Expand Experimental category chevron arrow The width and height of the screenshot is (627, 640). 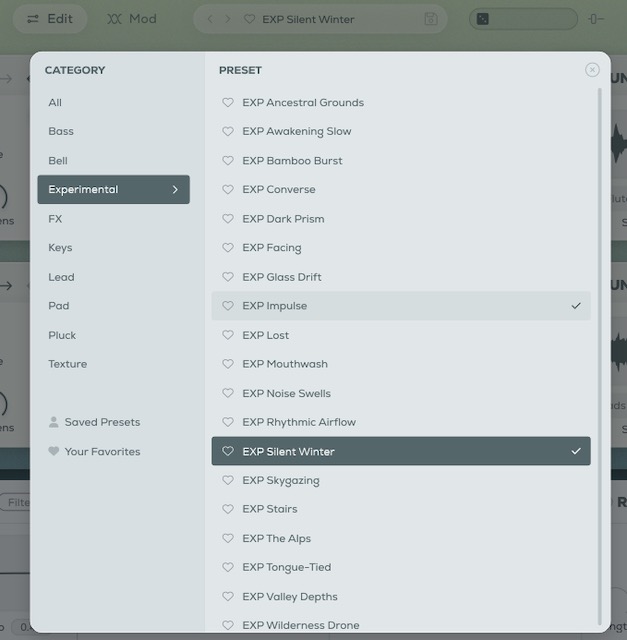click(175, 190)
